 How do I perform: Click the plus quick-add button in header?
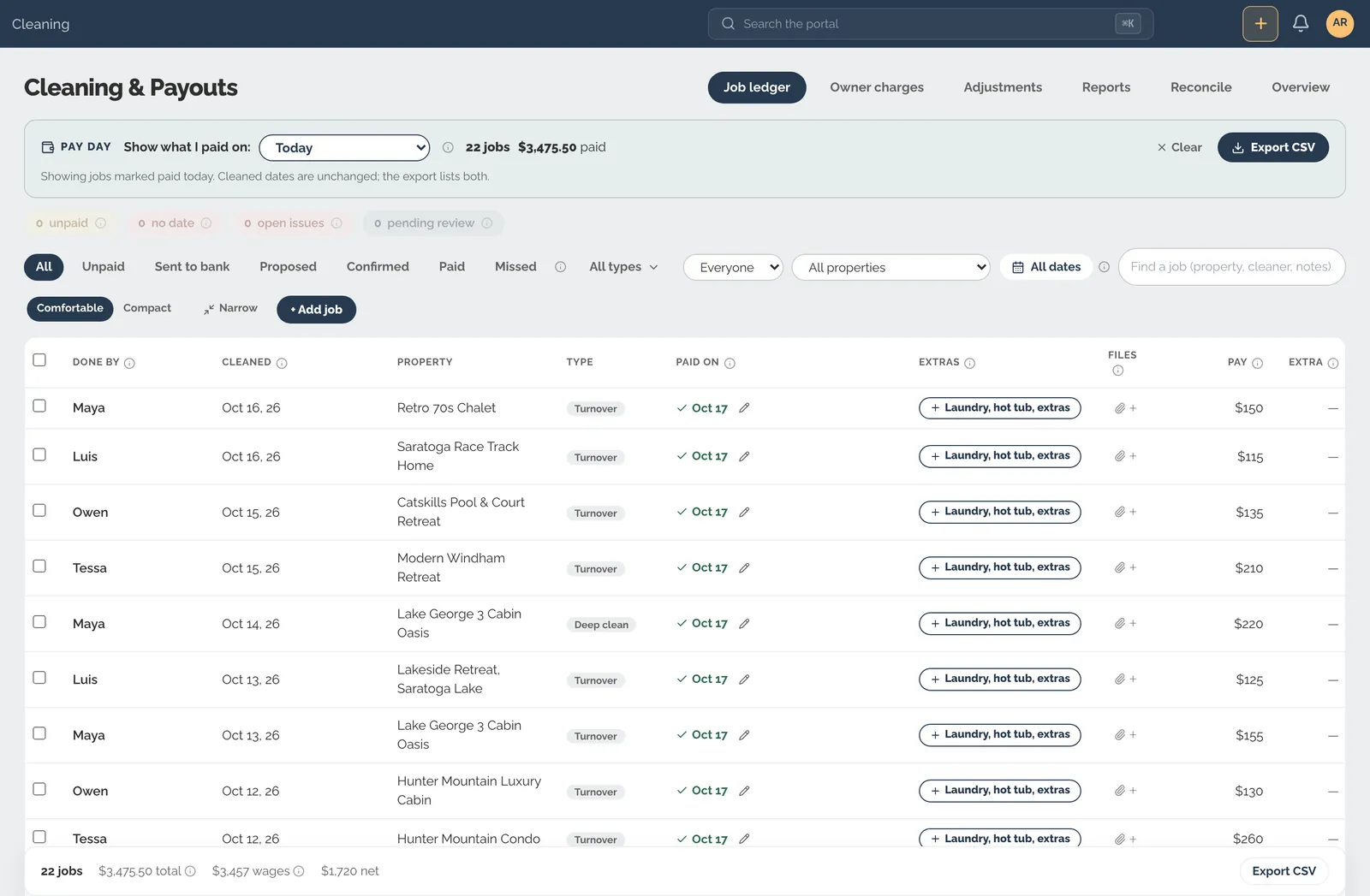[x=1260, y=23]
